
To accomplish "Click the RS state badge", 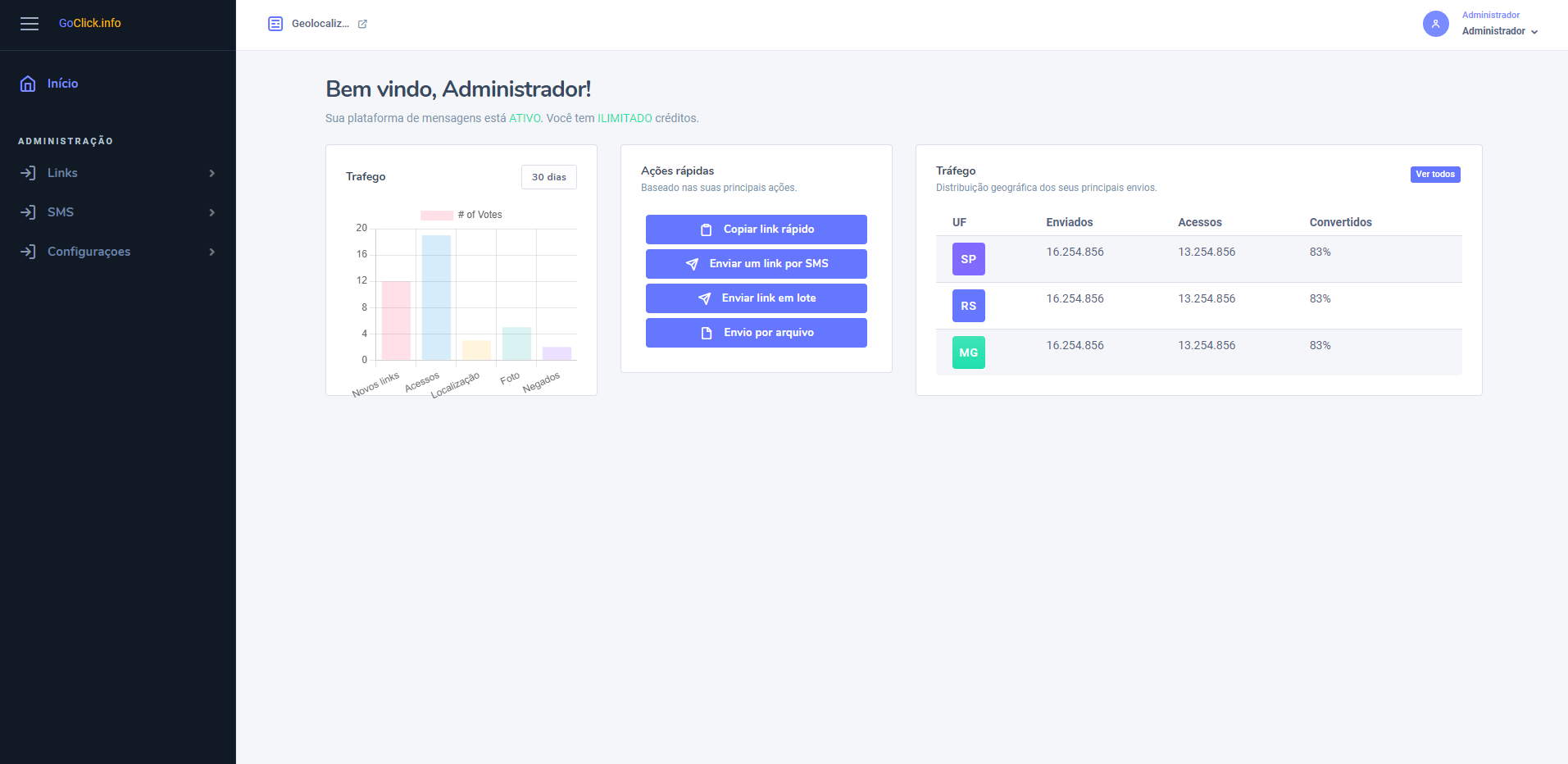I will [x=968, y=306].
